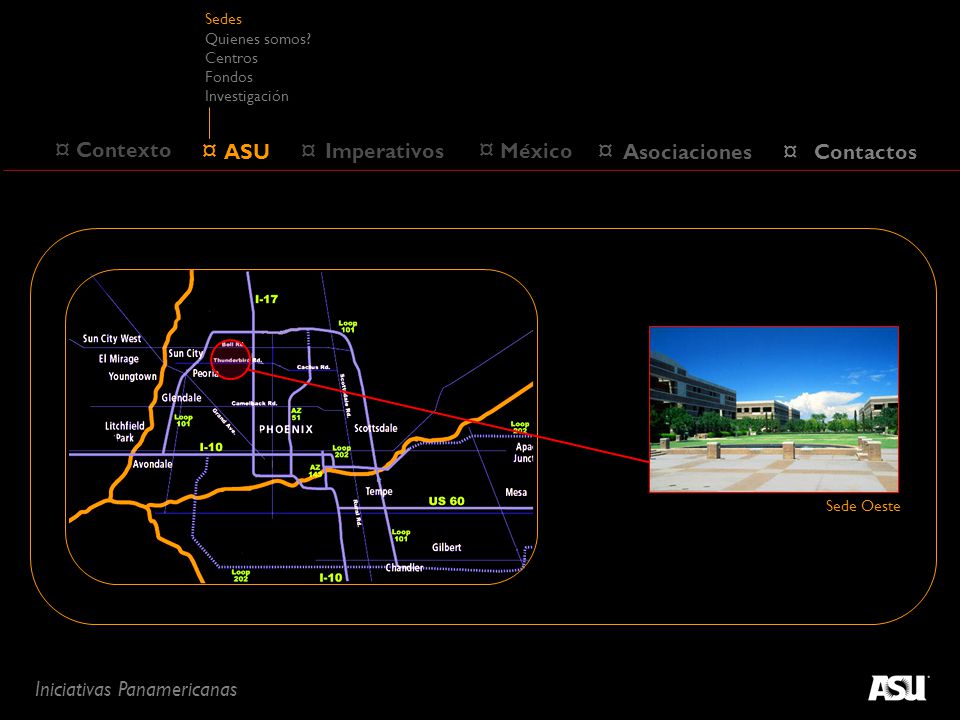The width and height of the screenshot is (960, 720).
Task: Open the Sede Oeste campus photo
Action: click(x=774, y=409)
